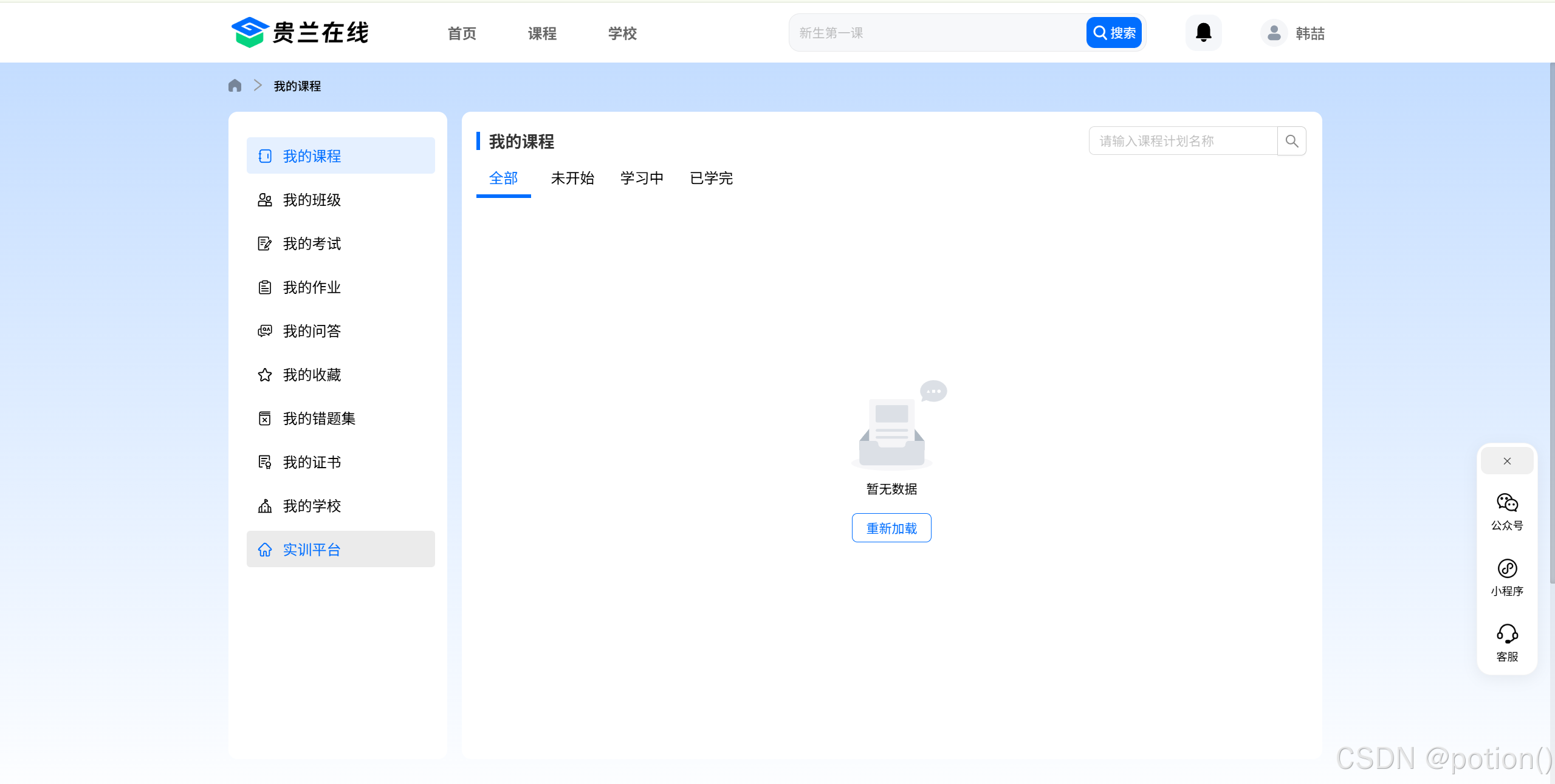Image resolution: width=1555 pixels, height=784 pixels.
Task: Open 我的问答 in the sidebar
Action: tap(312, 331)
